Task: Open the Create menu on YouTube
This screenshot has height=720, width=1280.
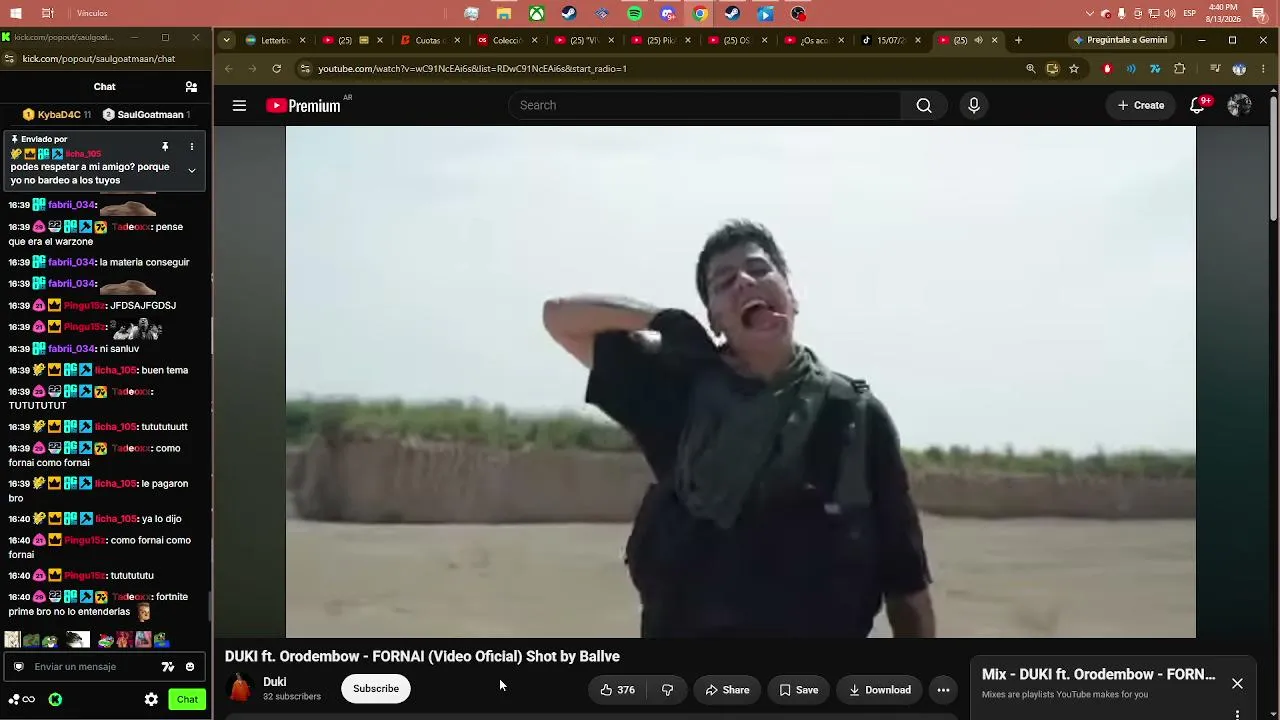Action: (1141, 105)
